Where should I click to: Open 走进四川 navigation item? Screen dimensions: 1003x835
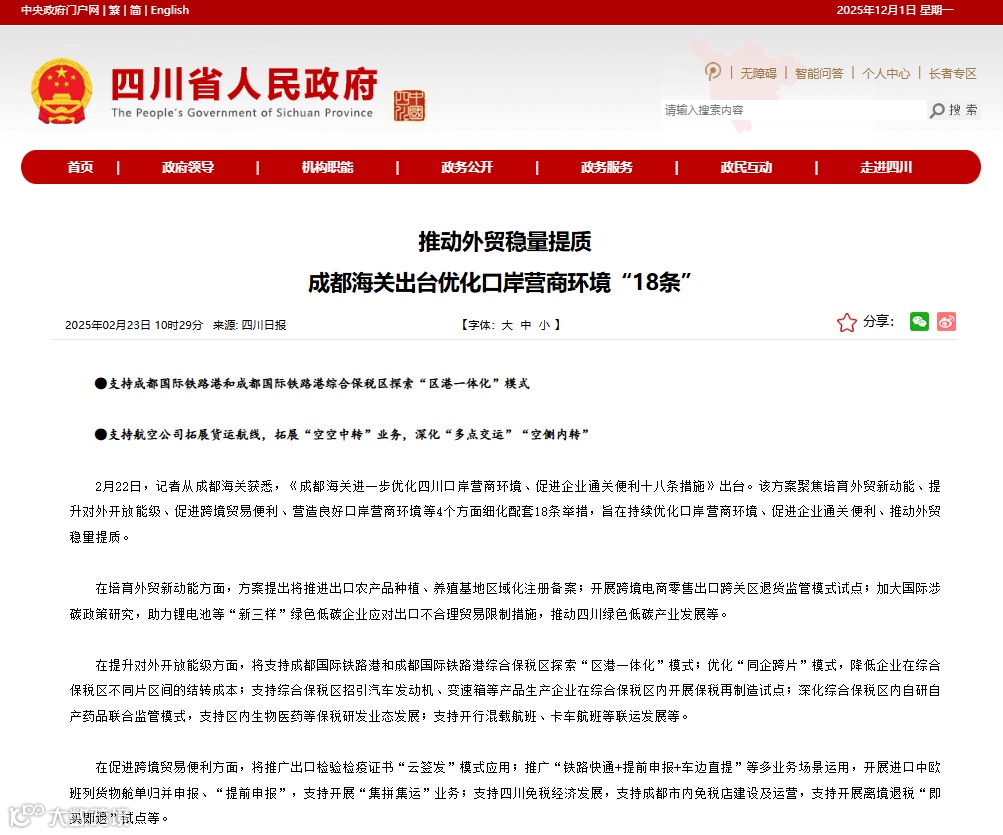886,167
